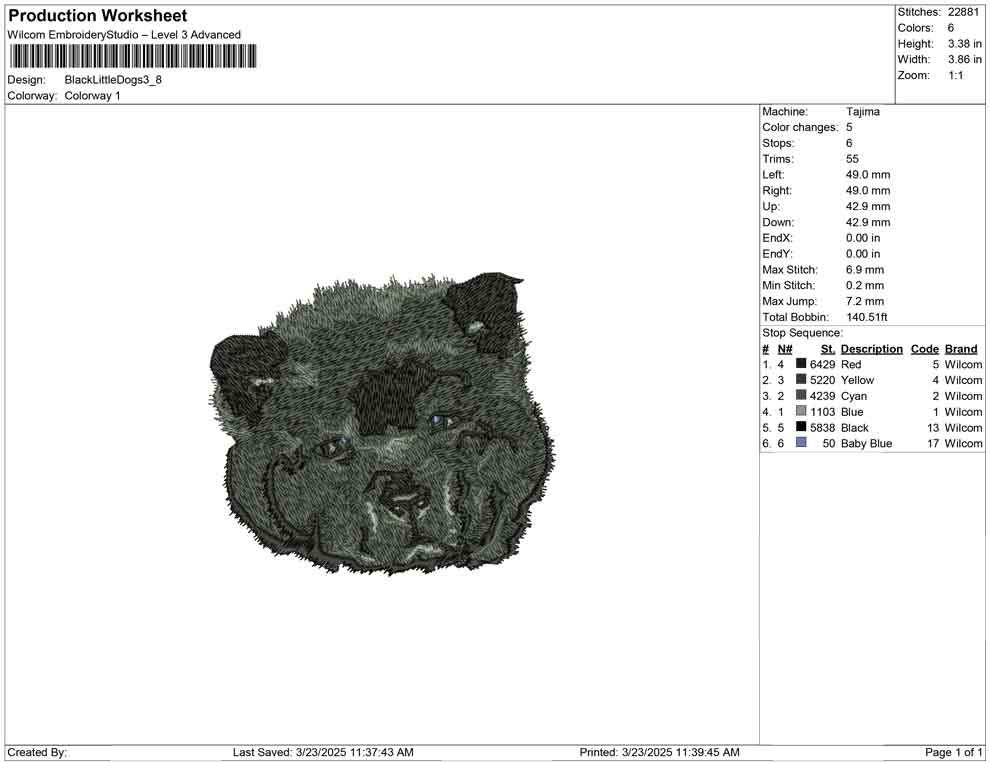Screen dimensions: 990x762
Task: Click the Red thread color swatch
Action: click(801, 364)
